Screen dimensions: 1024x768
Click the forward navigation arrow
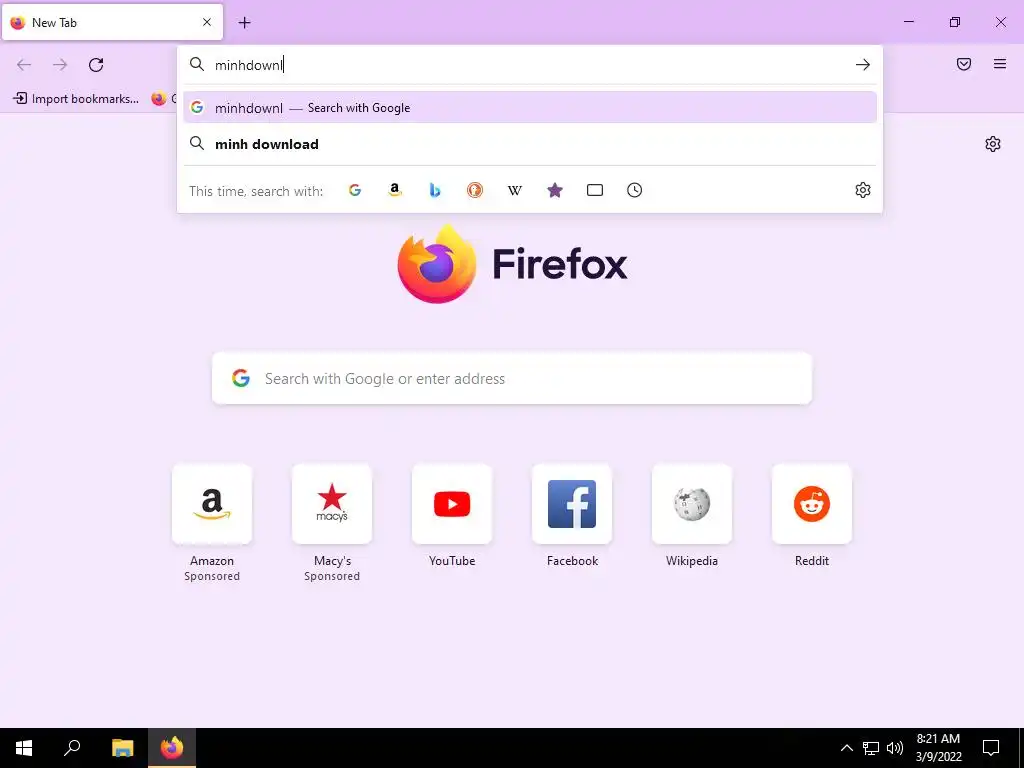click(x=60, y=65)
